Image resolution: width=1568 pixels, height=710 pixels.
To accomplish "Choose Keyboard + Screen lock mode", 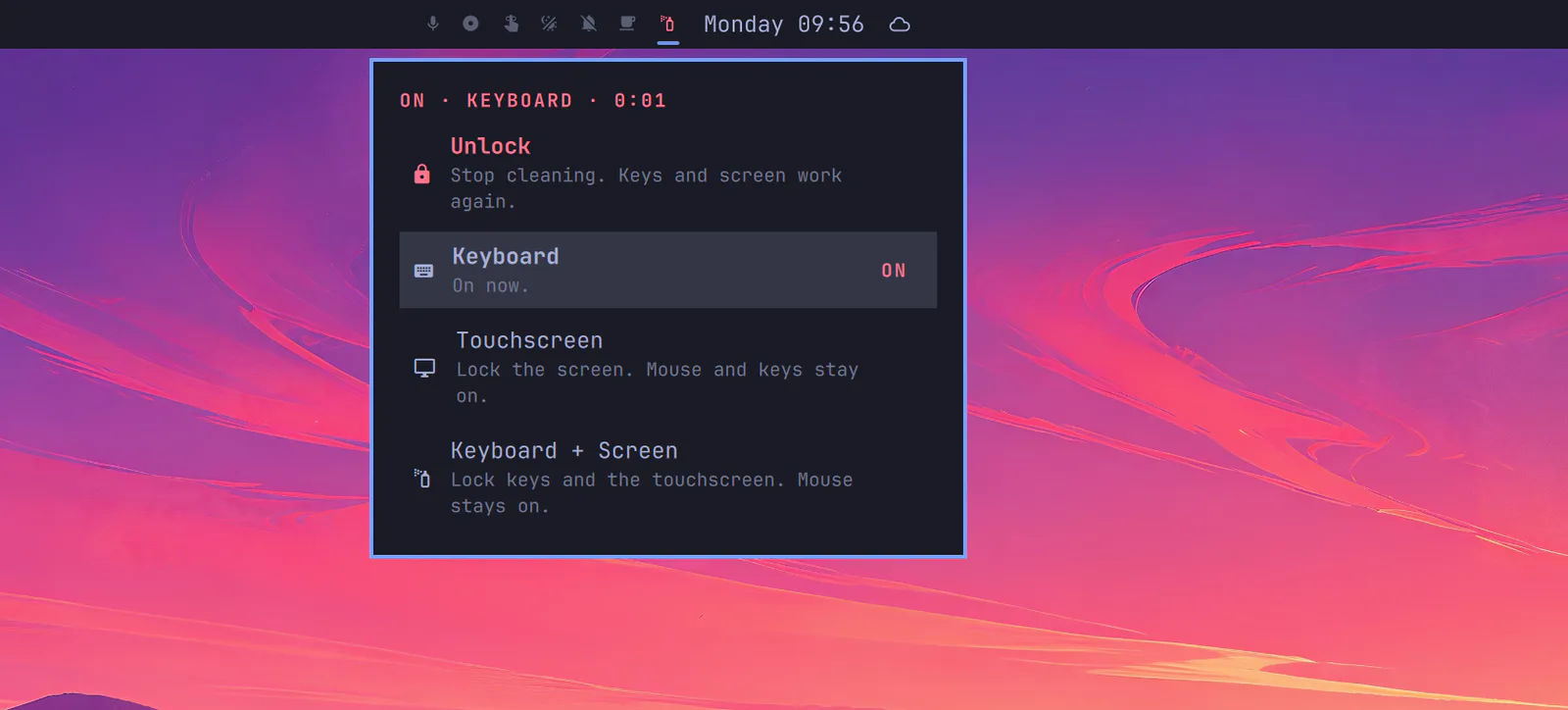I will tap(668, 478).
